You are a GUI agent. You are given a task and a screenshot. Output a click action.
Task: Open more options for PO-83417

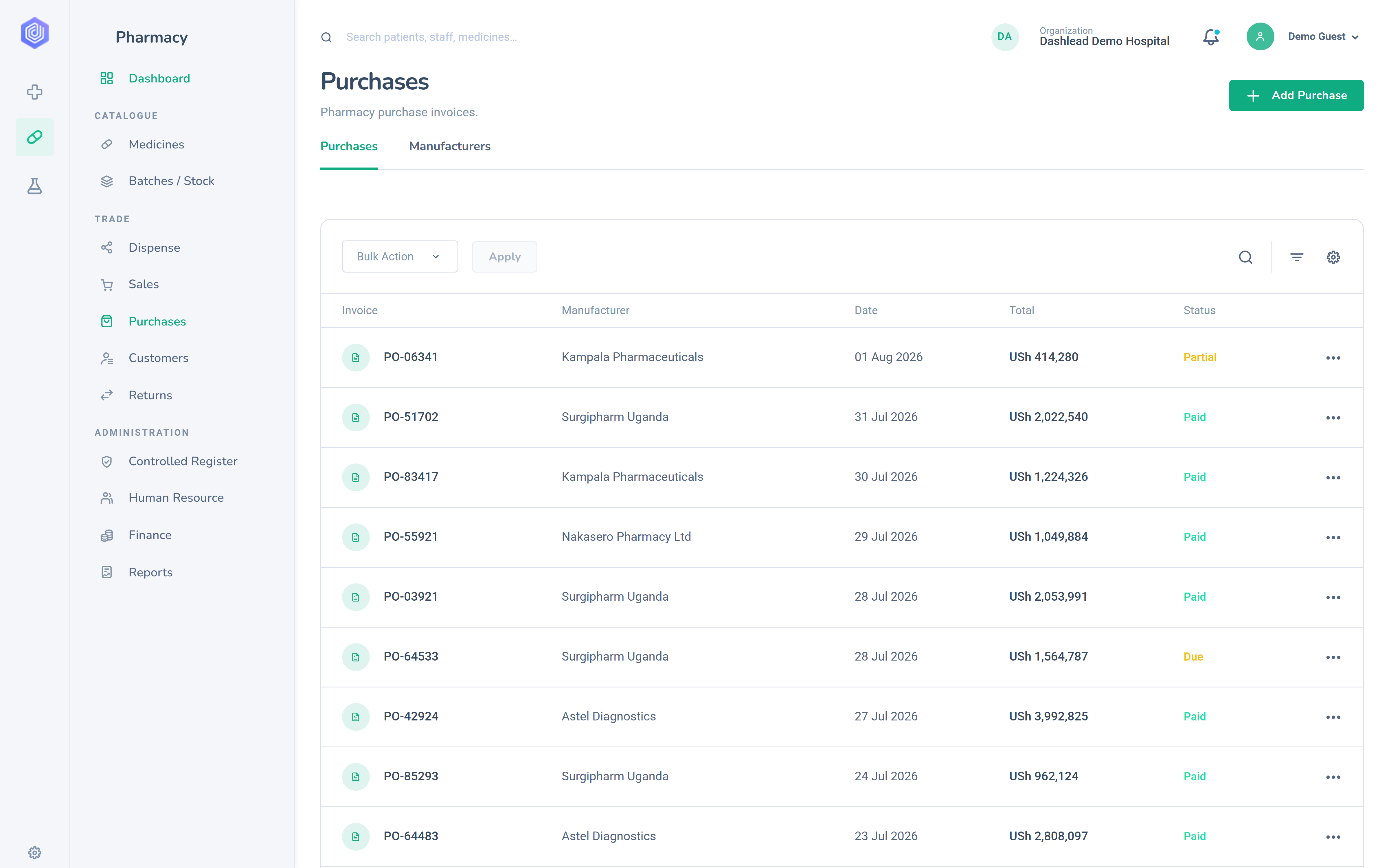1333,478
